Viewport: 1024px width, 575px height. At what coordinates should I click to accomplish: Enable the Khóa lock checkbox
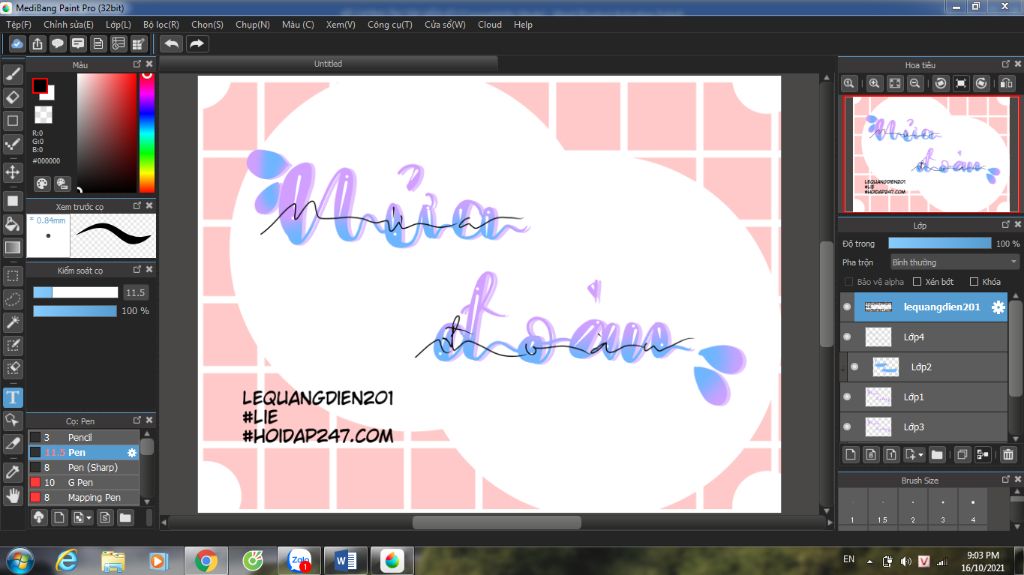[974, 282]
